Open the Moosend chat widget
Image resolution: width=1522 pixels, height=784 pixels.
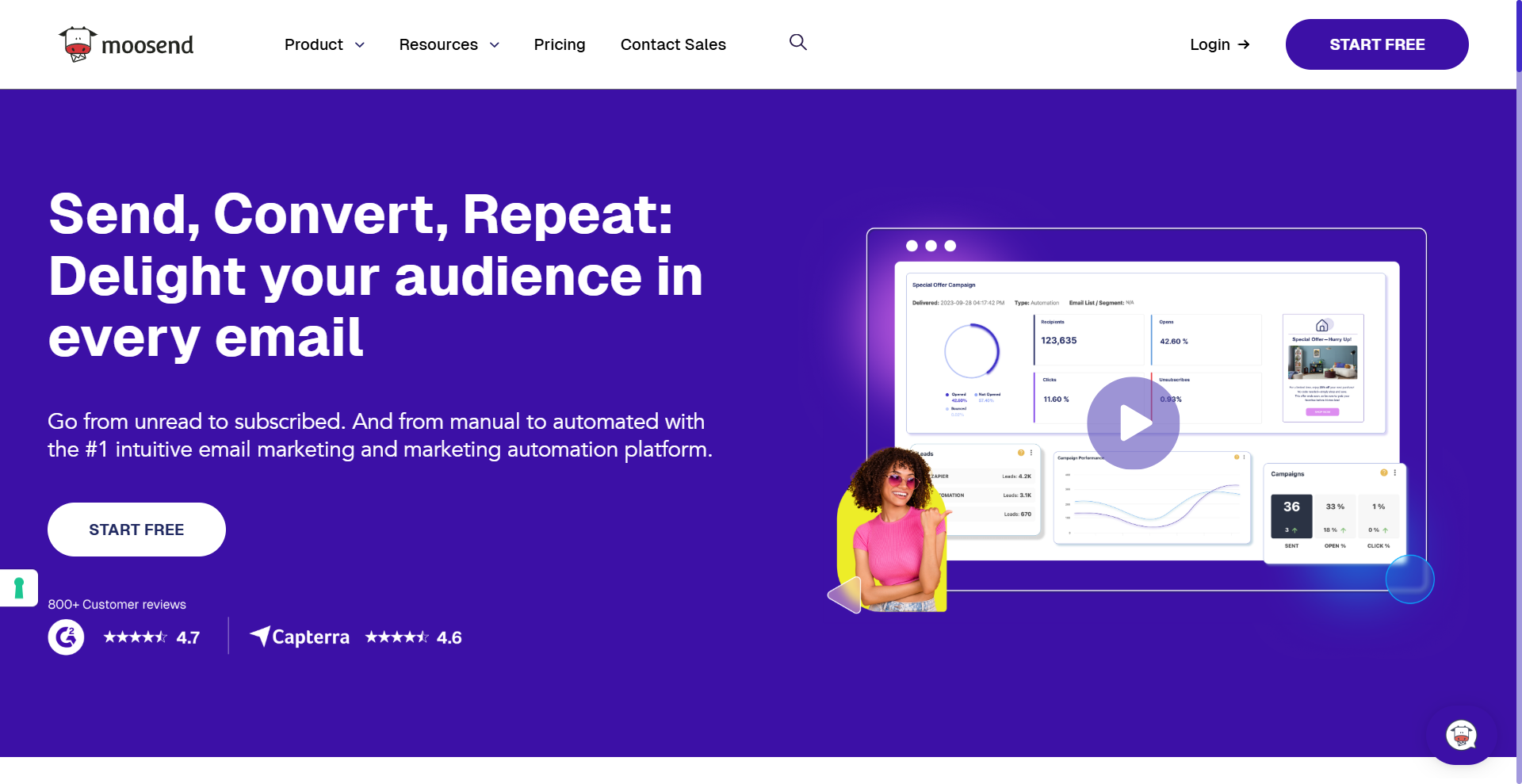coord(1461,735)
